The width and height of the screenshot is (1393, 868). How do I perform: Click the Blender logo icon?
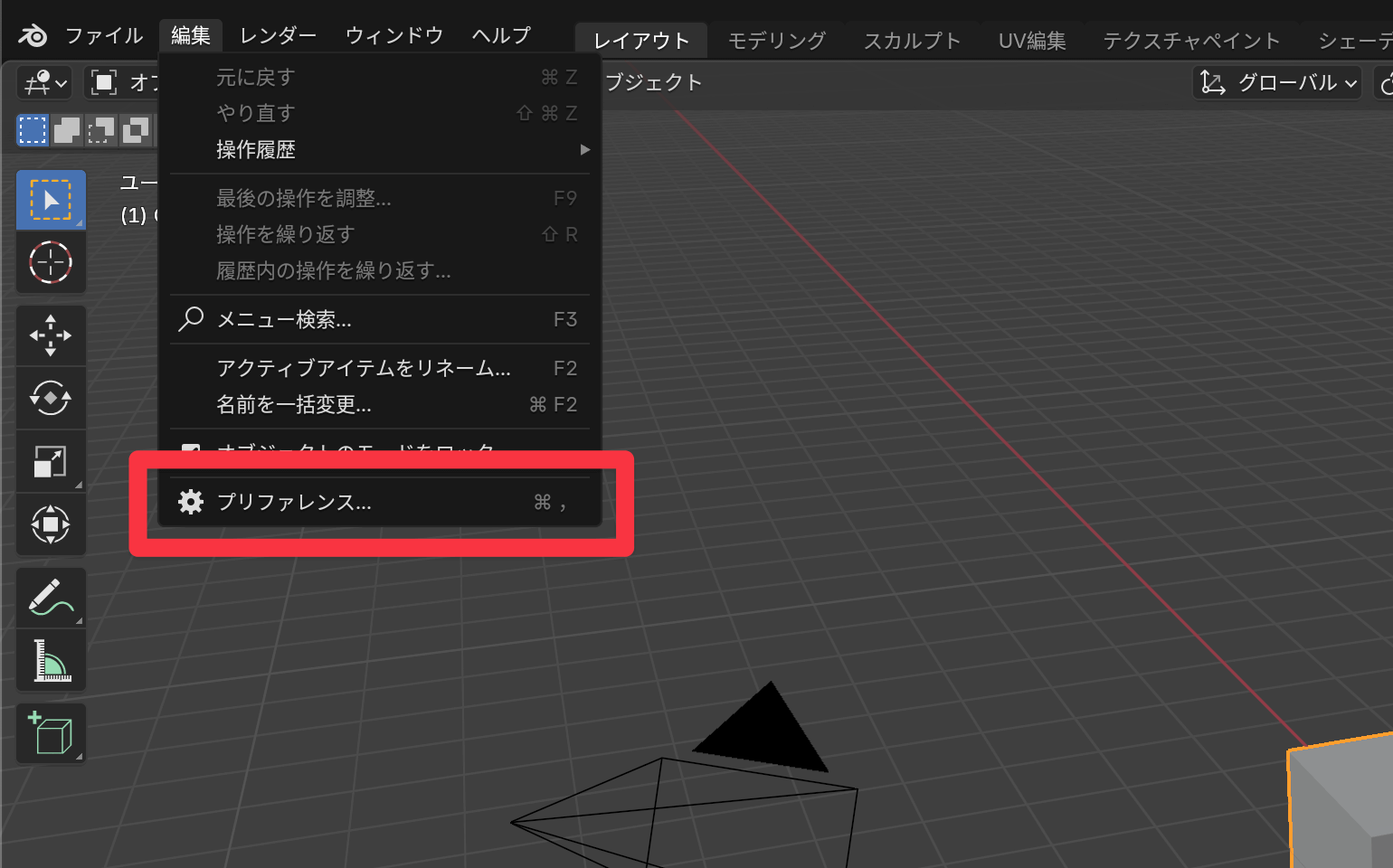(x=33, y=36)
